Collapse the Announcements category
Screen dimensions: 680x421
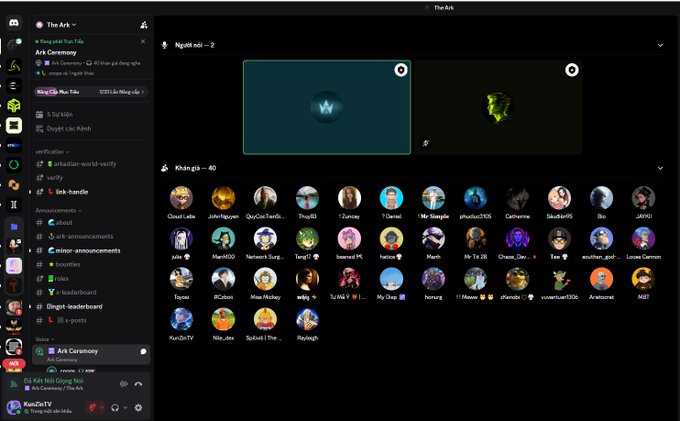point(58,210)
